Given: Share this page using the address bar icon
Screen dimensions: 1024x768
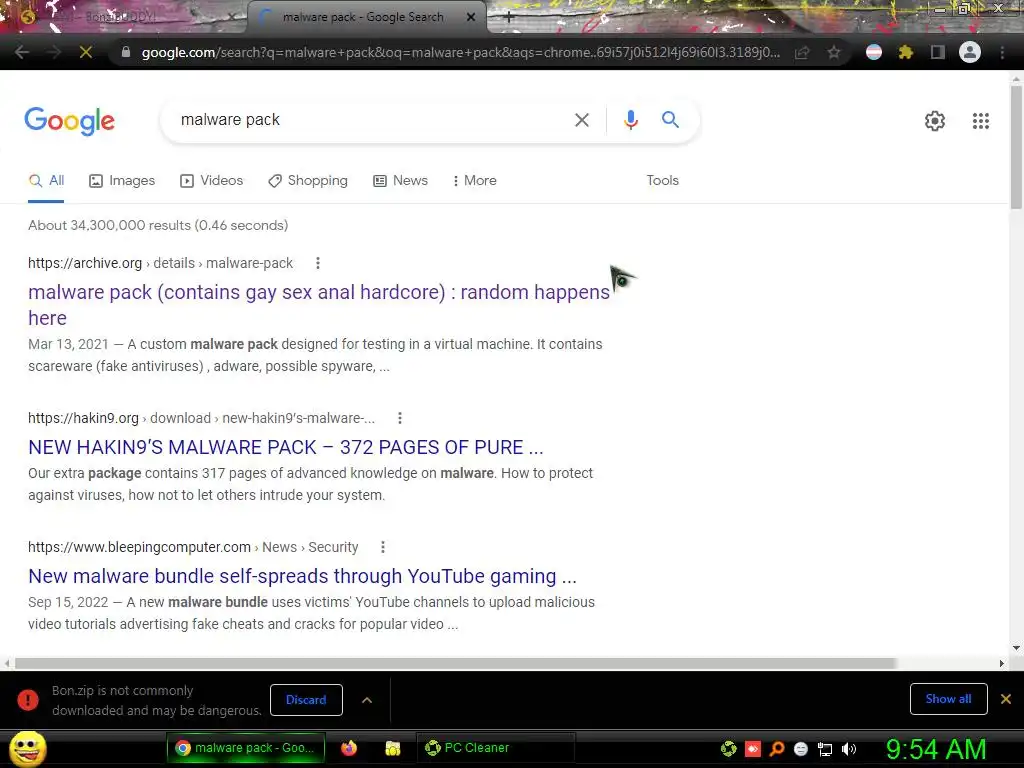Looking at the screenshot, I should point(802,52).
